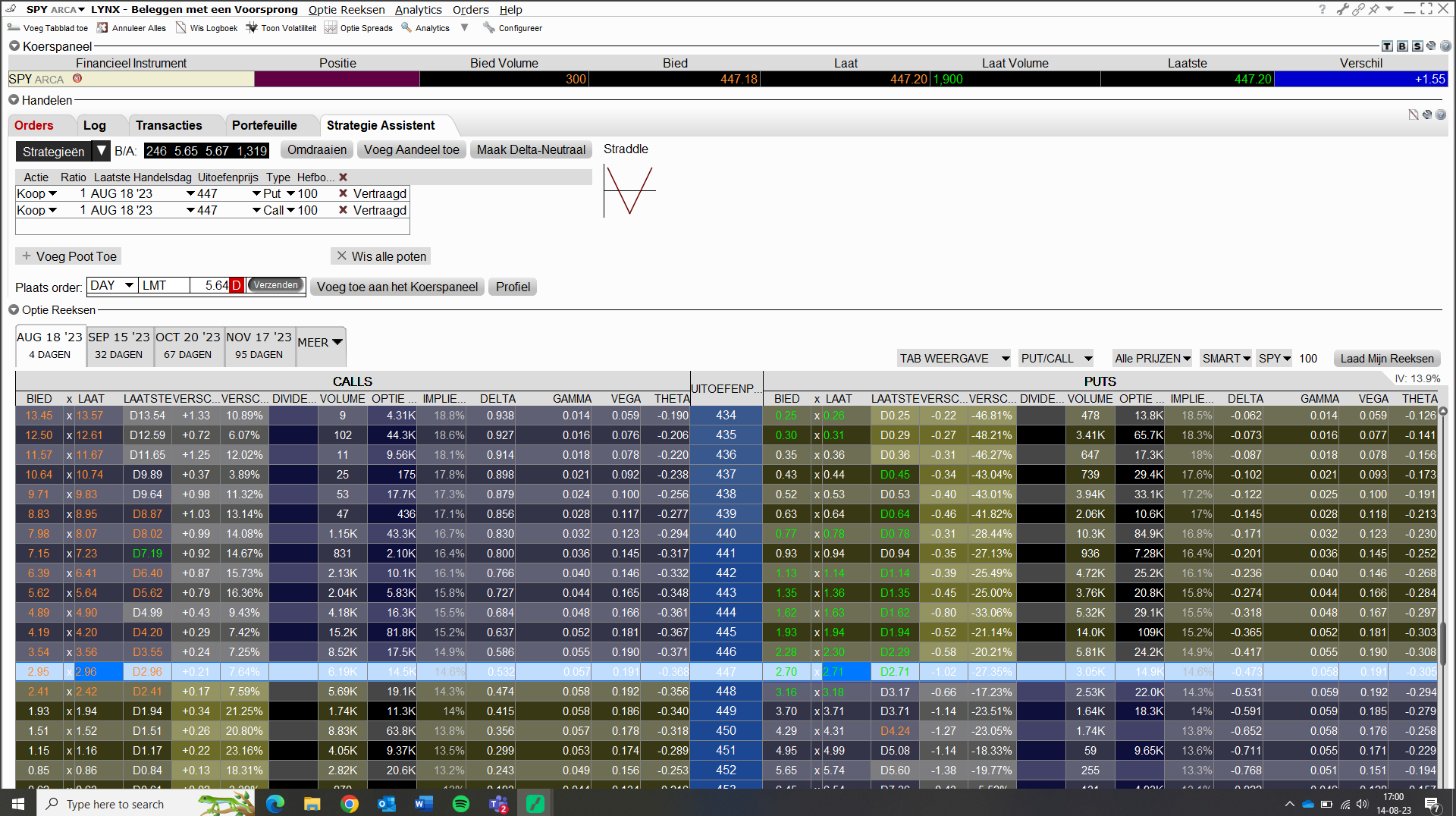Screen dimensions: 1456x816
Task: Open the Optie Reeksen menu
Action: (x=347, y=9)
